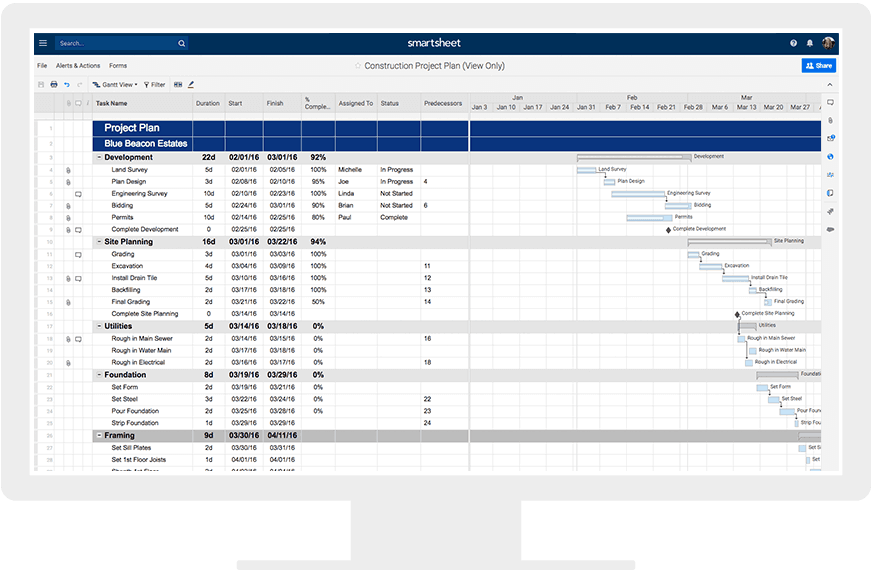This screenshot has width=873, height=573.
Task: Open the Alerts & Actions menu
Action: (x=78, y=66)
